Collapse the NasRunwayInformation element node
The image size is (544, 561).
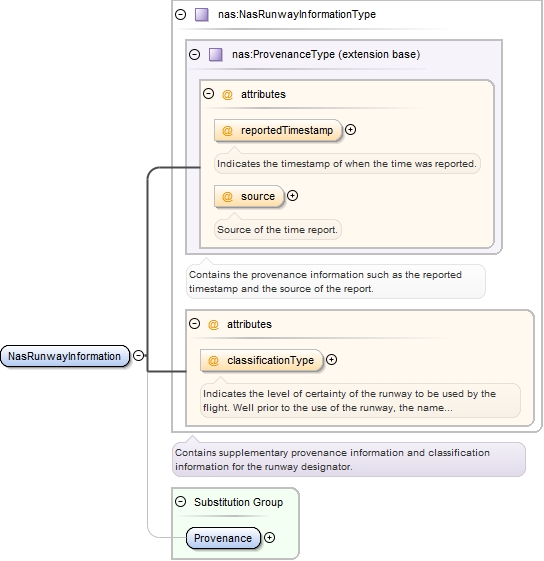point(139,355)
